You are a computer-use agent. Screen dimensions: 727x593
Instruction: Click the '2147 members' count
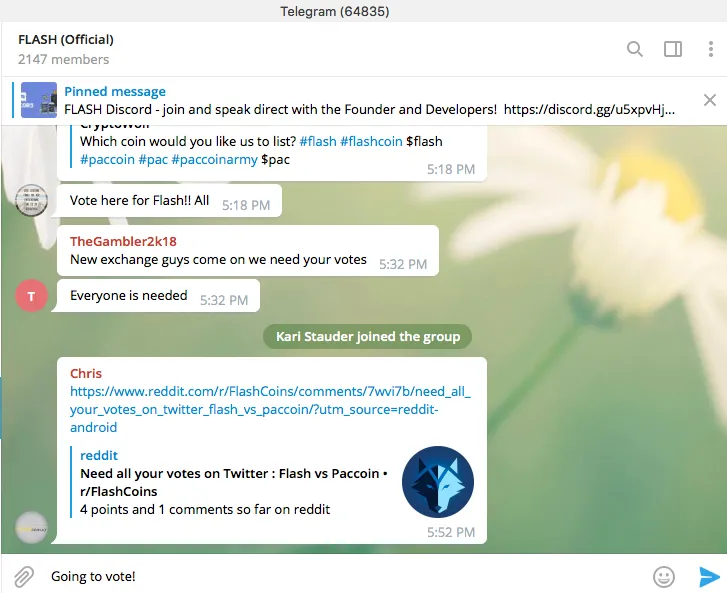tap(64, 60)
